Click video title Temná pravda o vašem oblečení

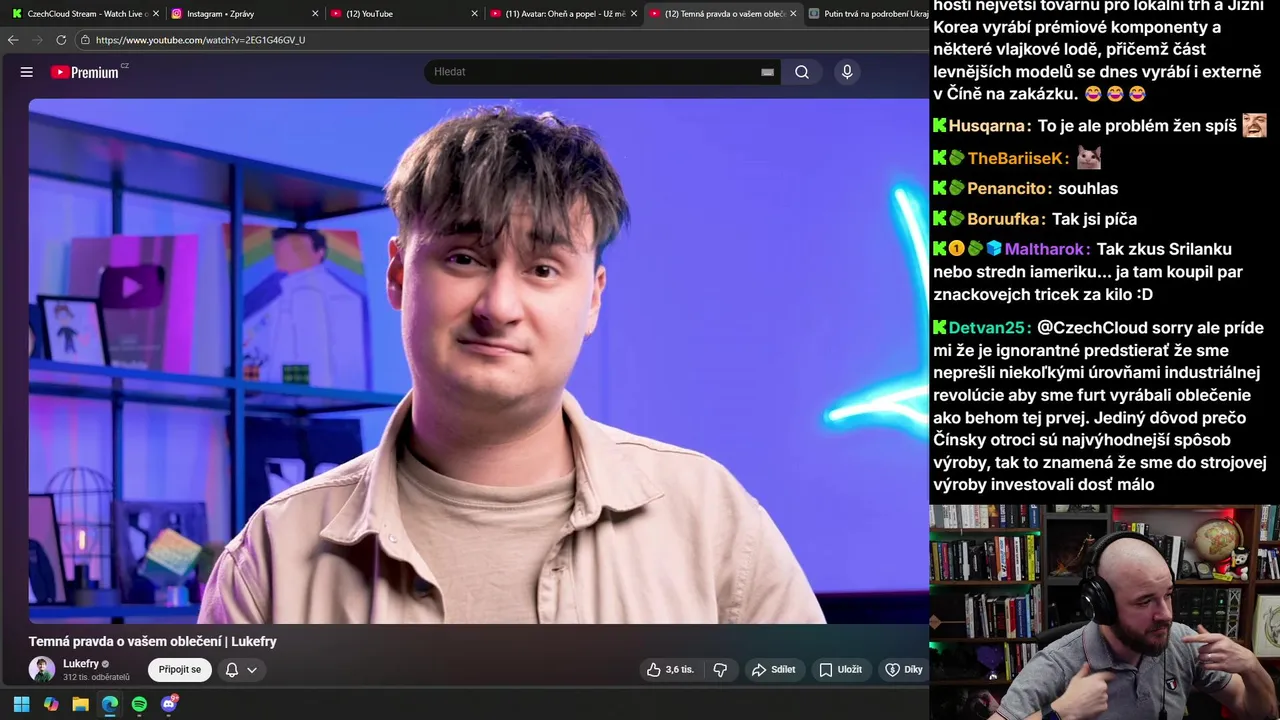coord(152,642)
